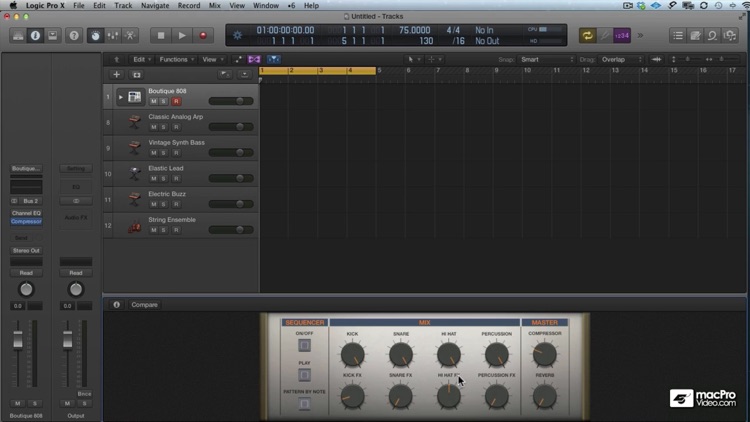This screenshot has height=422, width=750.
Task: Click the Record transport button
Action: pos(203,35)
